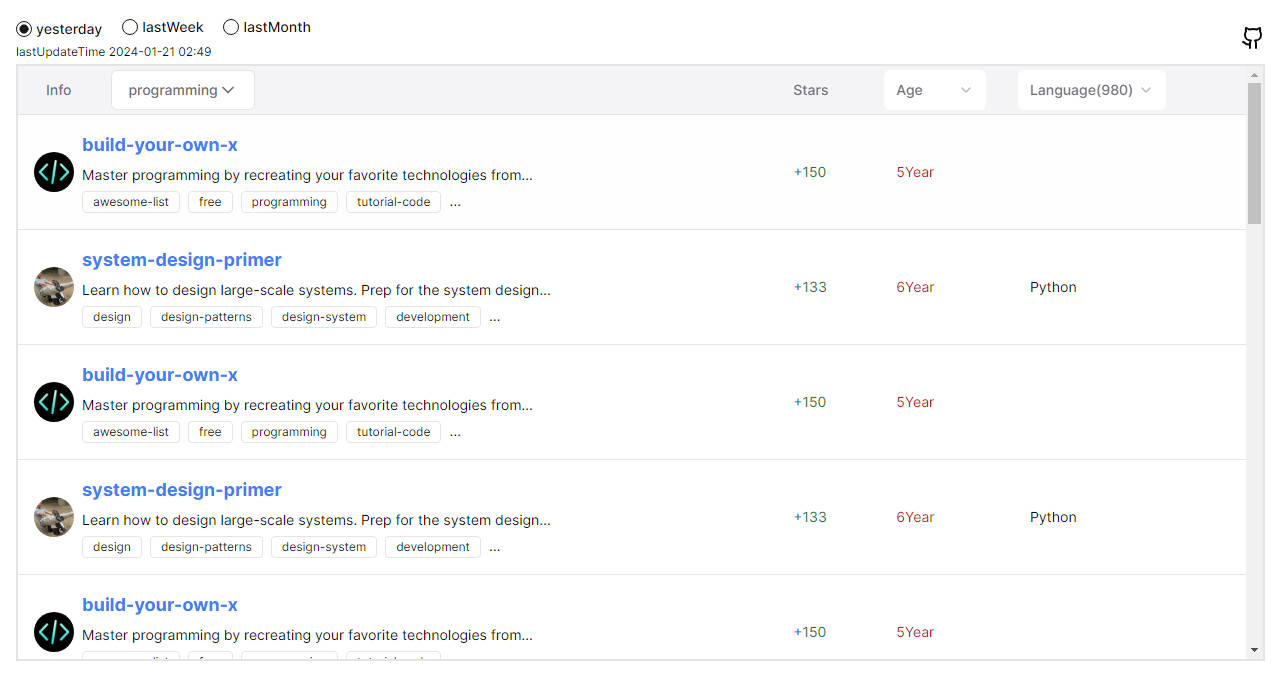Click the scrollbar down arrow
Image resolution: width=1281 pixels, height=677 pixels.
coord(1255,650)
